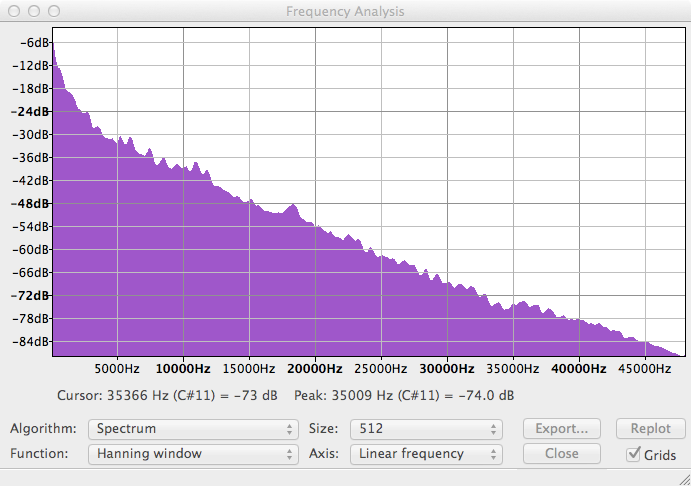Click the -84dB axis label
This screenshot has width=691, height=486.
coord(30,341)
